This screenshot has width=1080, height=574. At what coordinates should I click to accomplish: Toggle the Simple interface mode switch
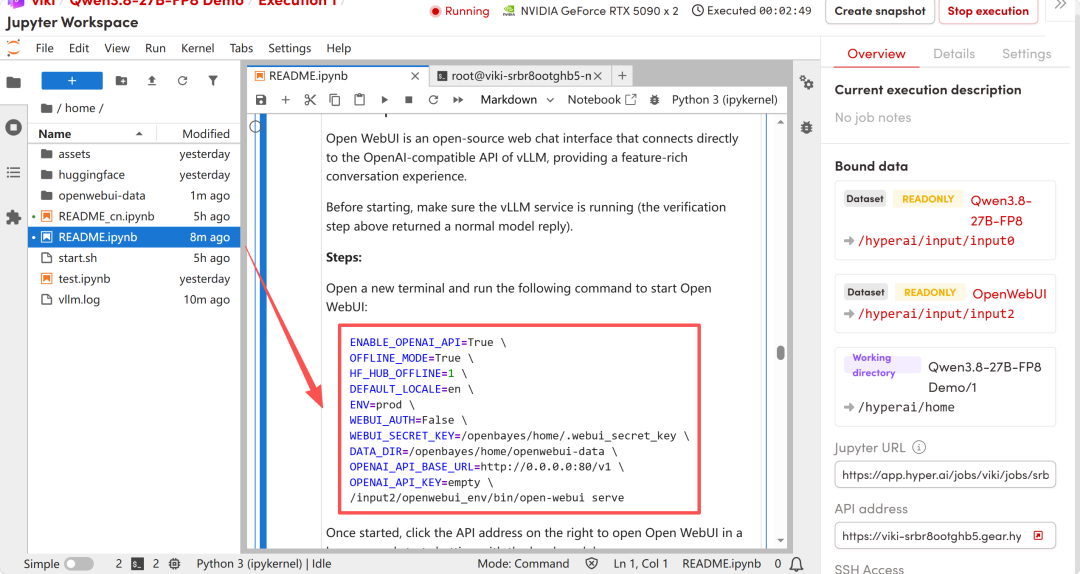tap(79, 564)
